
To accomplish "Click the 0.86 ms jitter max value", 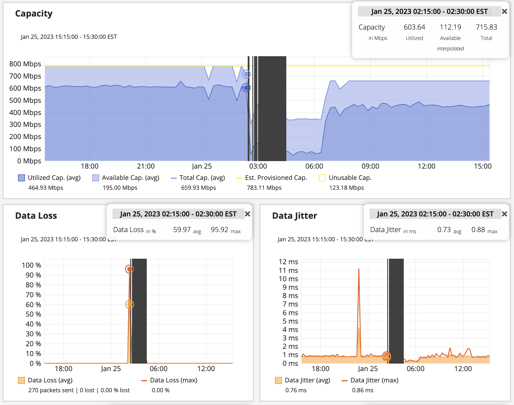I will tap(362, 390).
